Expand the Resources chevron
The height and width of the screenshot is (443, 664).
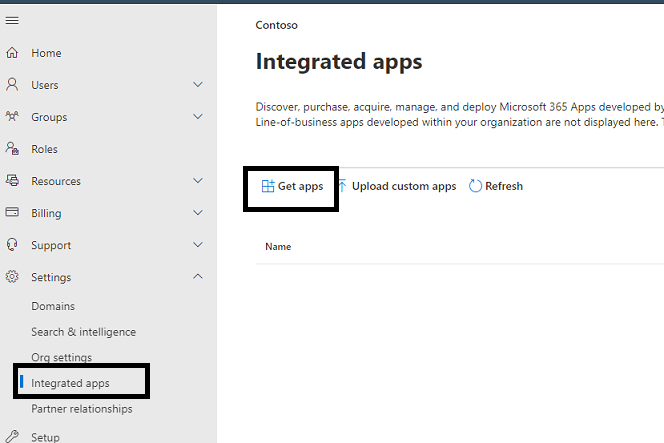coord(198,180)
